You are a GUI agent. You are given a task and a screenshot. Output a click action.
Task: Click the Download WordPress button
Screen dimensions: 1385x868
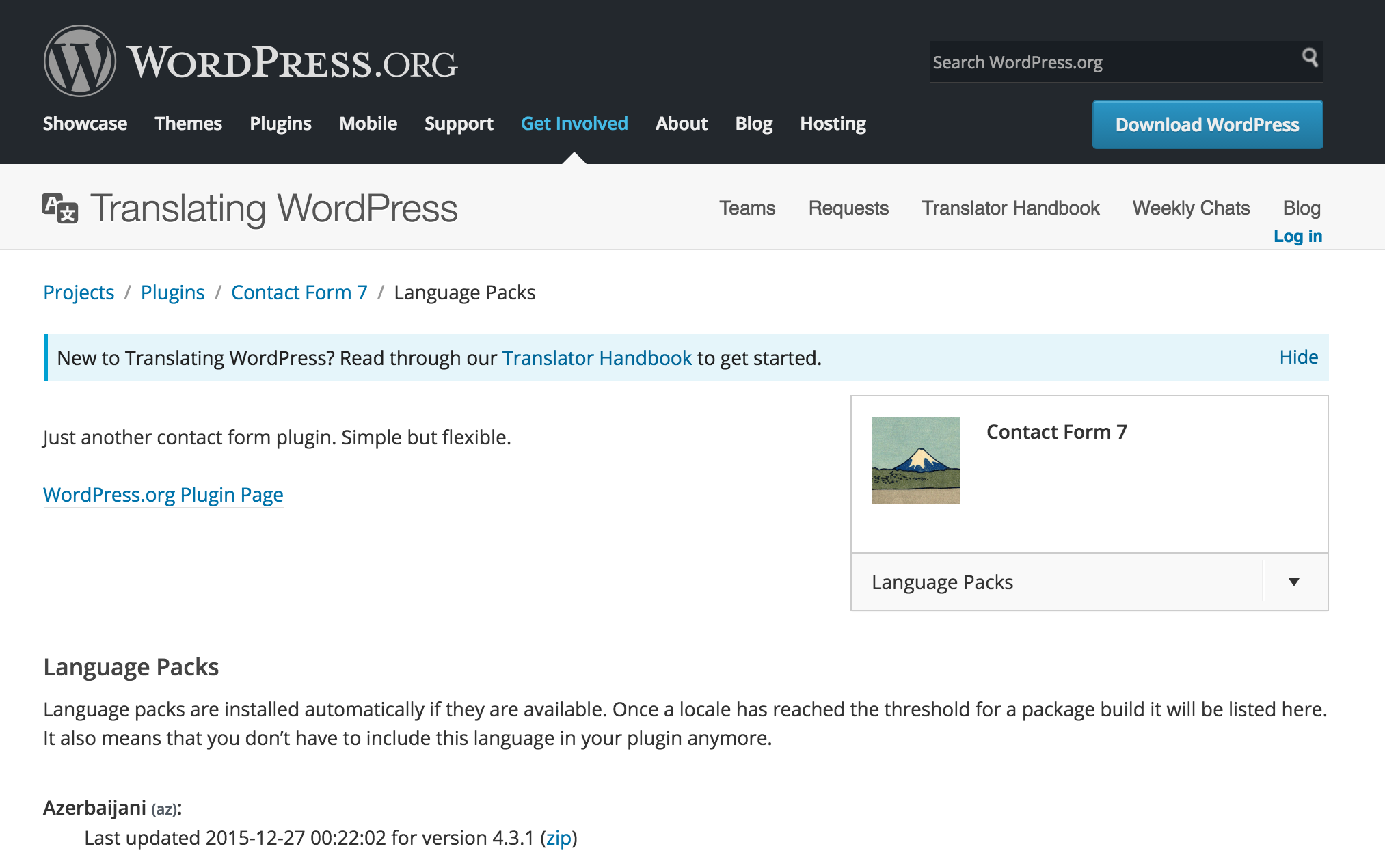click(1207, 124)
